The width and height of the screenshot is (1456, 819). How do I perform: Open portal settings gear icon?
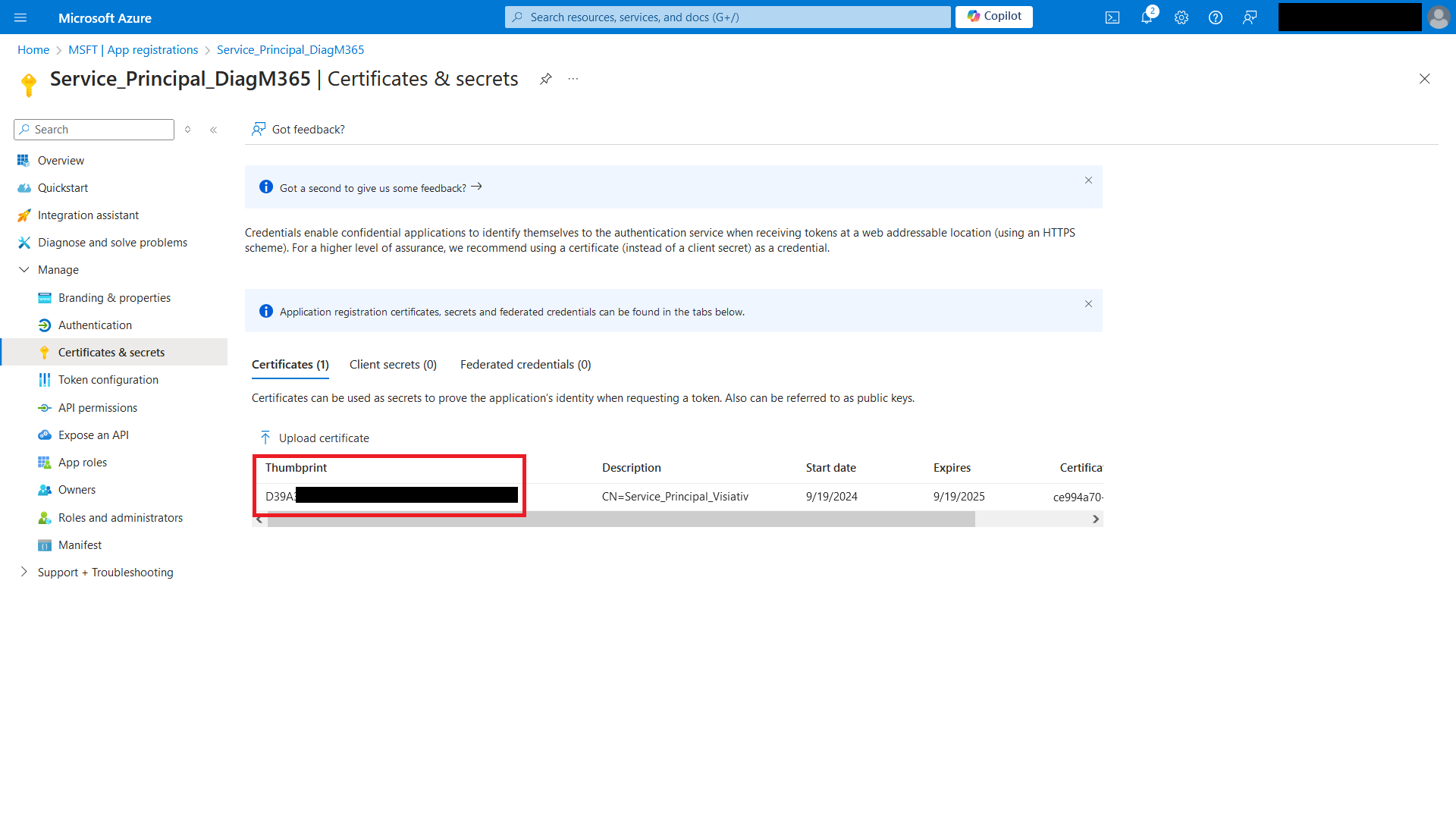pyautogui.click(x=1181, y=17)
